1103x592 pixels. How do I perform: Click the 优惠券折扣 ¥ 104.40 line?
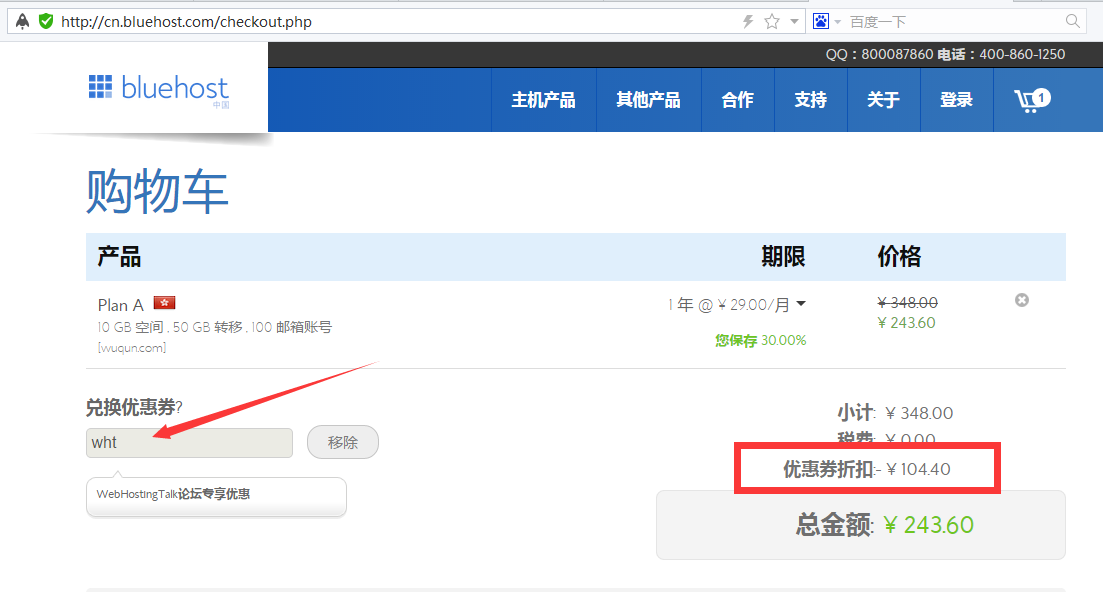click(867, 469)
